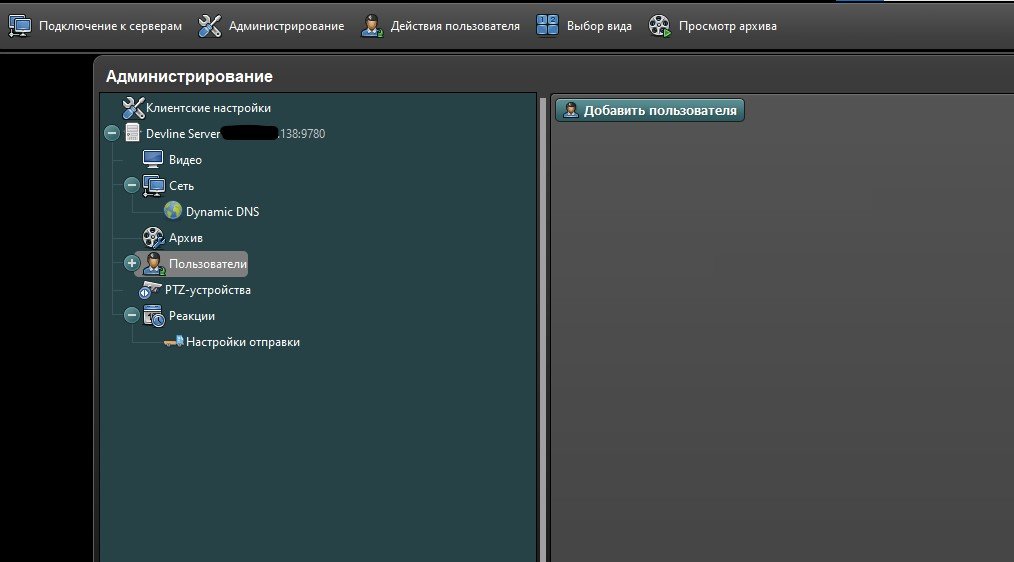Click the PTZ devices camera icon

pyautogui.click(x=150, y=290)
